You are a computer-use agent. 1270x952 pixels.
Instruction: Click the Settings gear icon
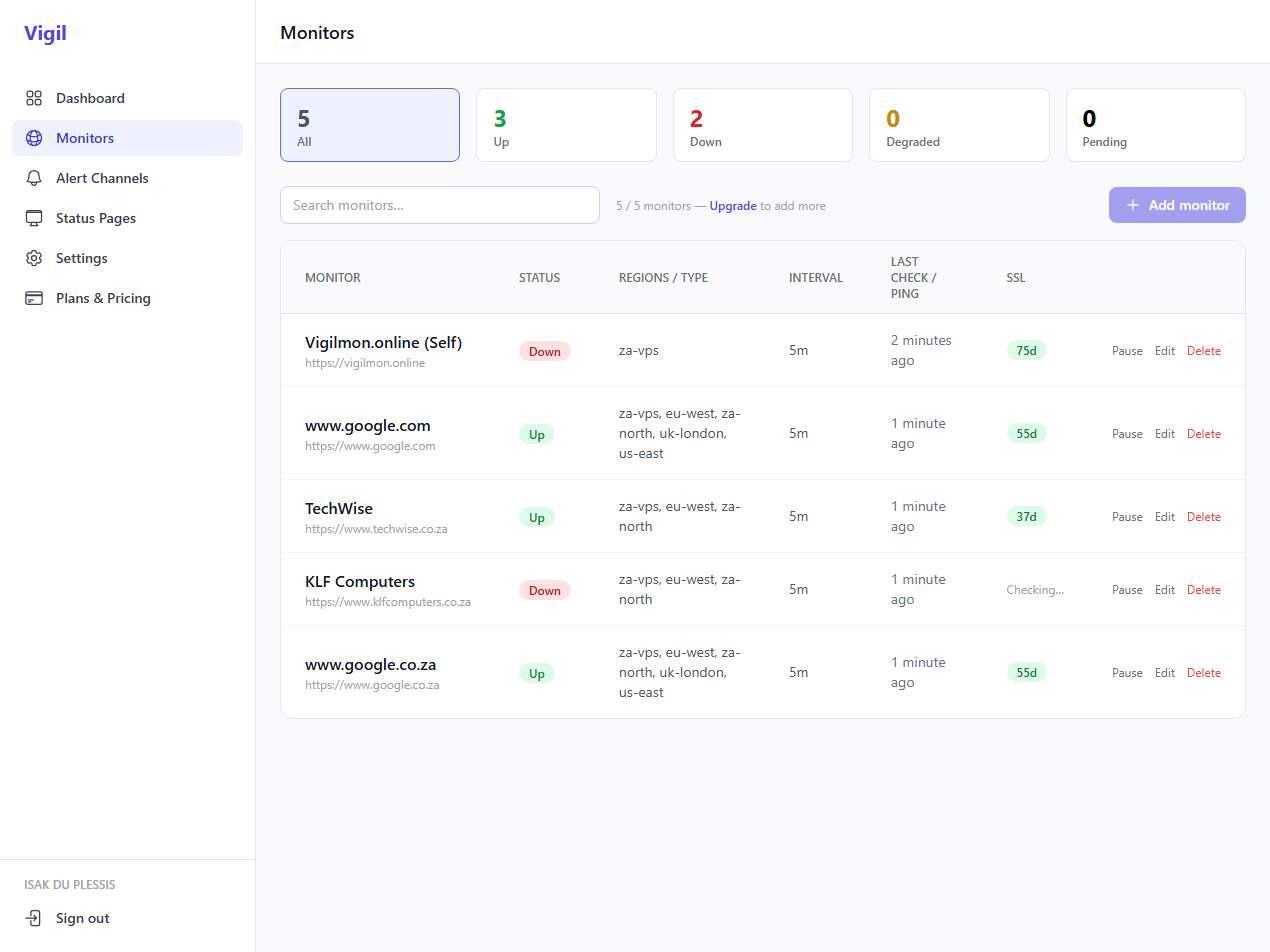[x=34, y=258]
